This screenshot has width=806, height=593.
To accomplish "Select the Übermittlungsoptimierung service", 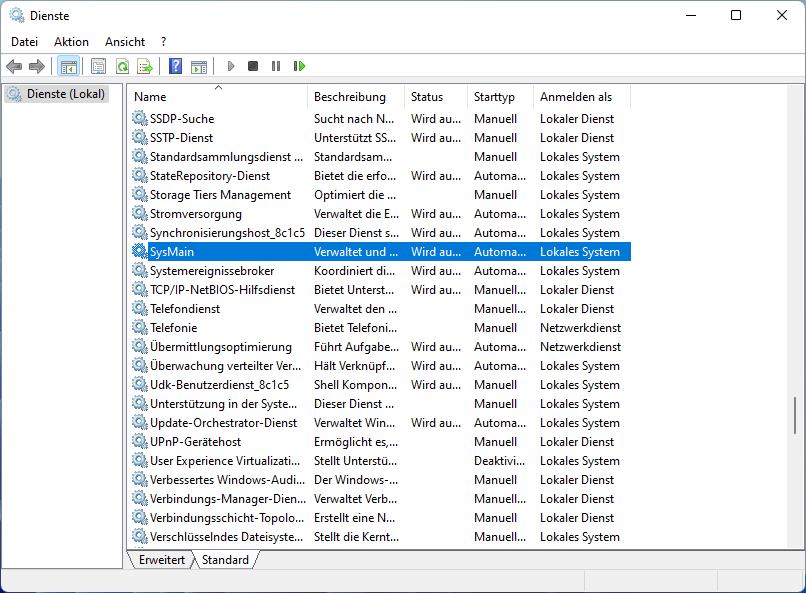I will pos(380,347).
